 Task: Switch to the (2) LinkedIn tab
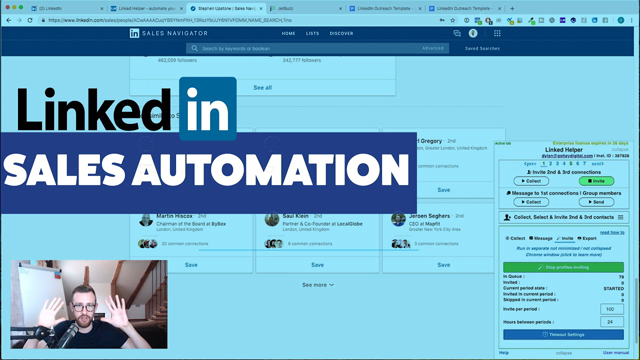tap(67, 8)
